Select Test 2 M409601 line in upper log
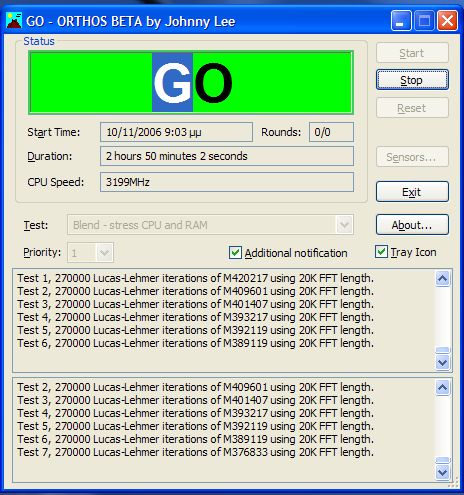 [x=196, y=291]
